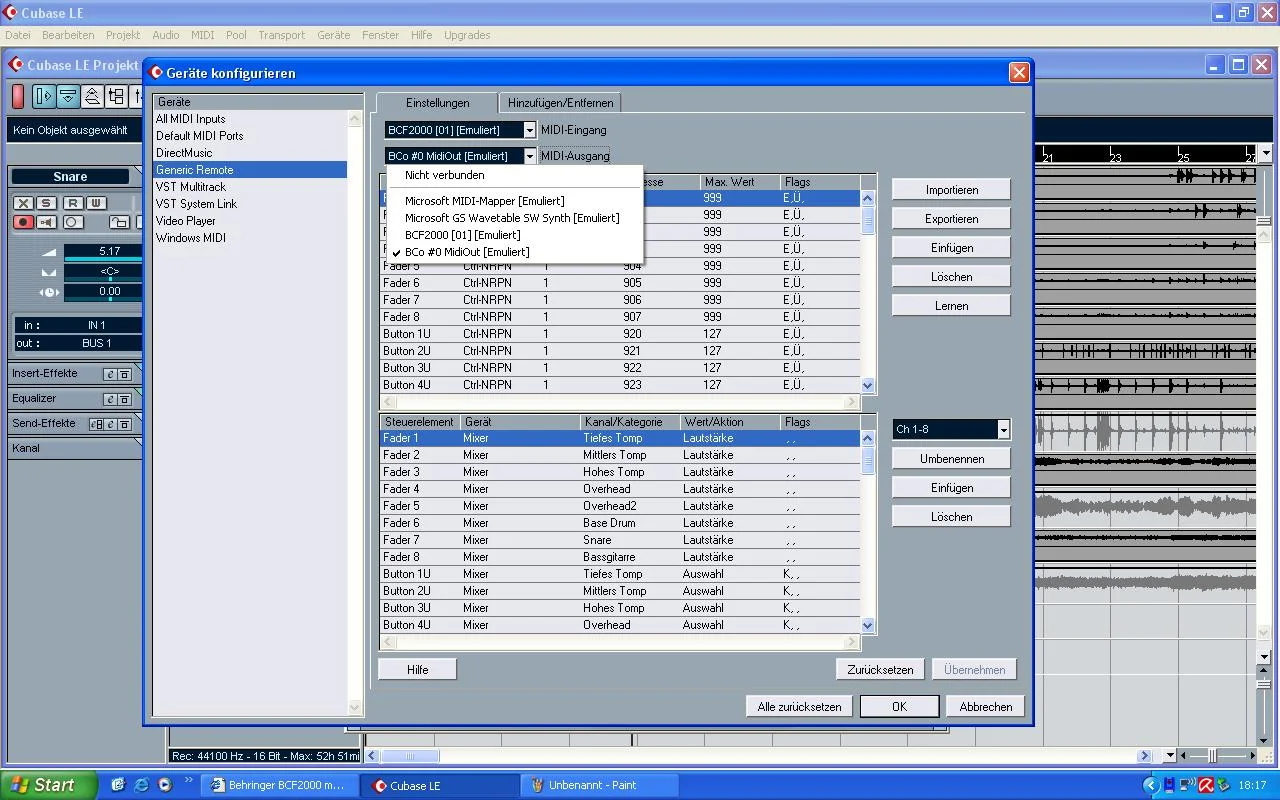The width and height of the screenshot is (1280, 800).
Task: Select VST Multitrack in Geräte list
Action: pos(191,187)
